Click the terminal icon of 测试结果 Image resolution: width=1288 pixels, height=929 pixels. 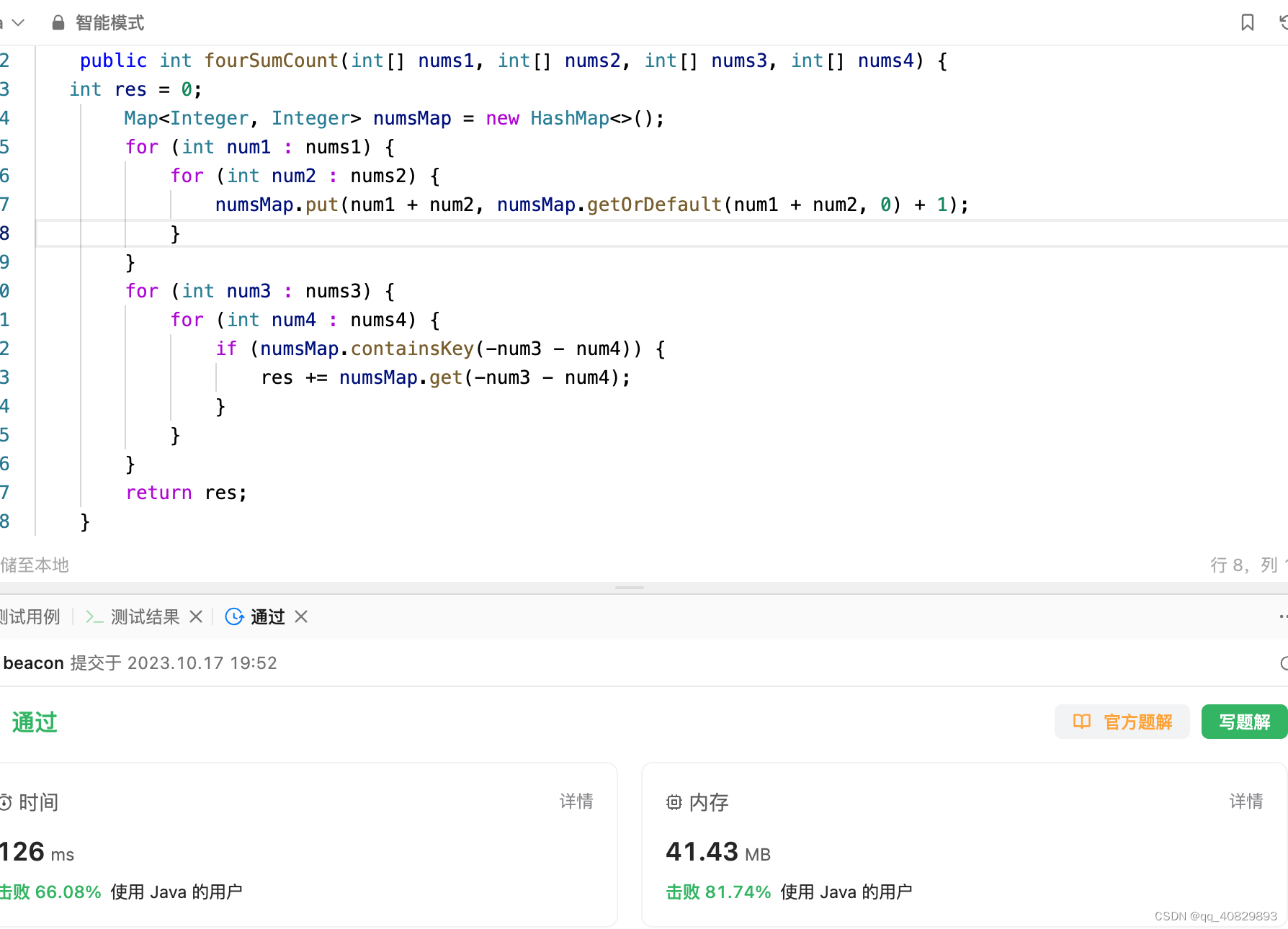tap(94, 617)
